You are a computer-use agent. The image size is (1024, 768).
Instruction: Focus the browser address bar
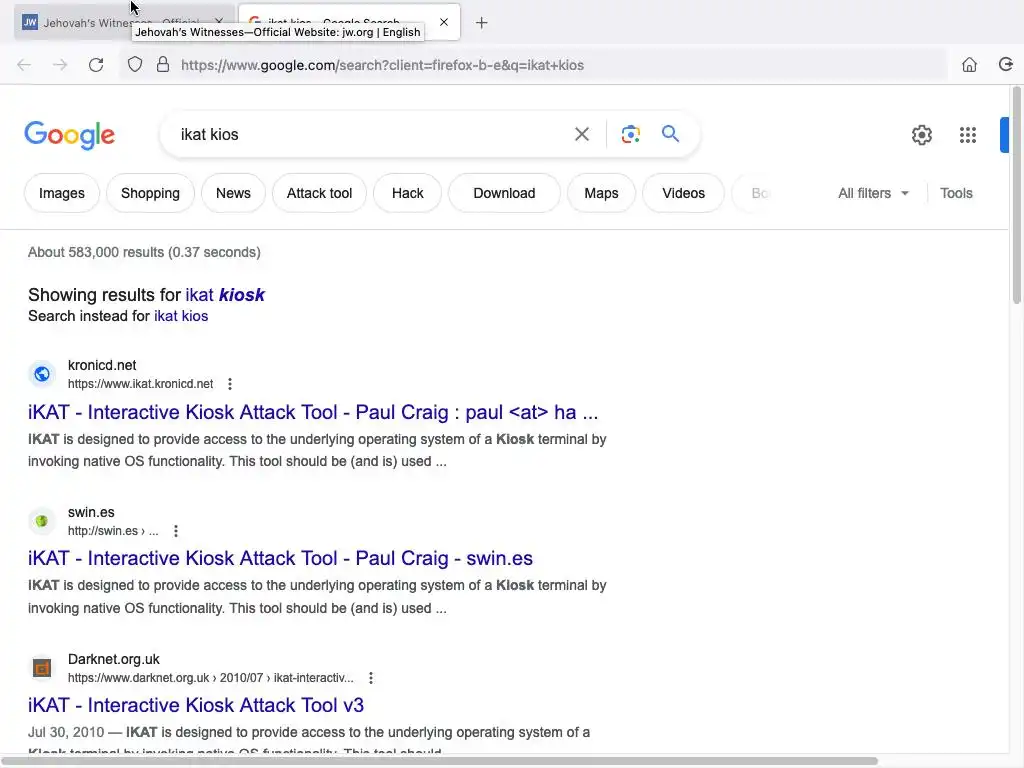click(532, 65)
